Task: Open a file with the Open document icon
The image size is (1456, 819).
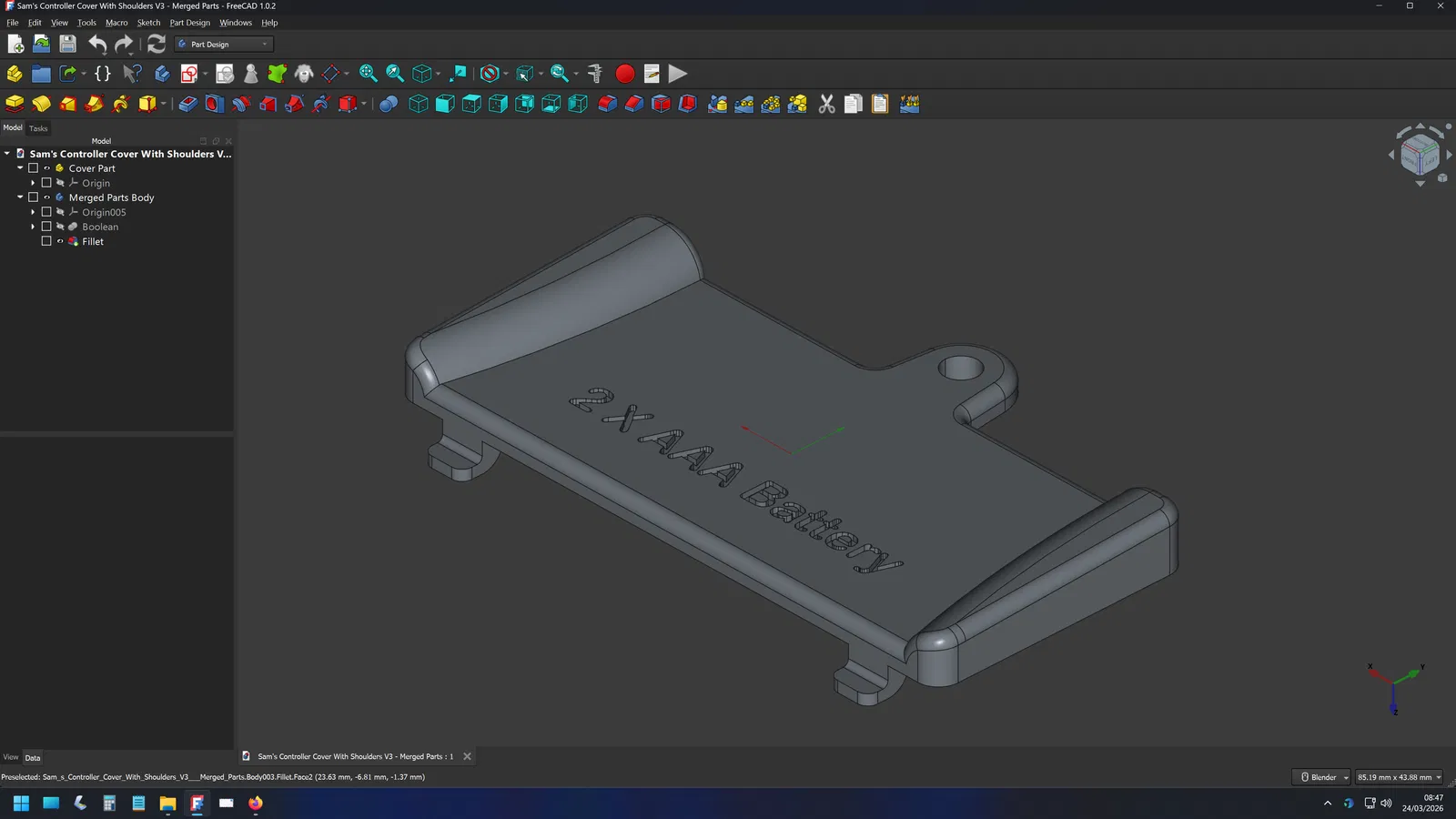Action: (41, 44)
